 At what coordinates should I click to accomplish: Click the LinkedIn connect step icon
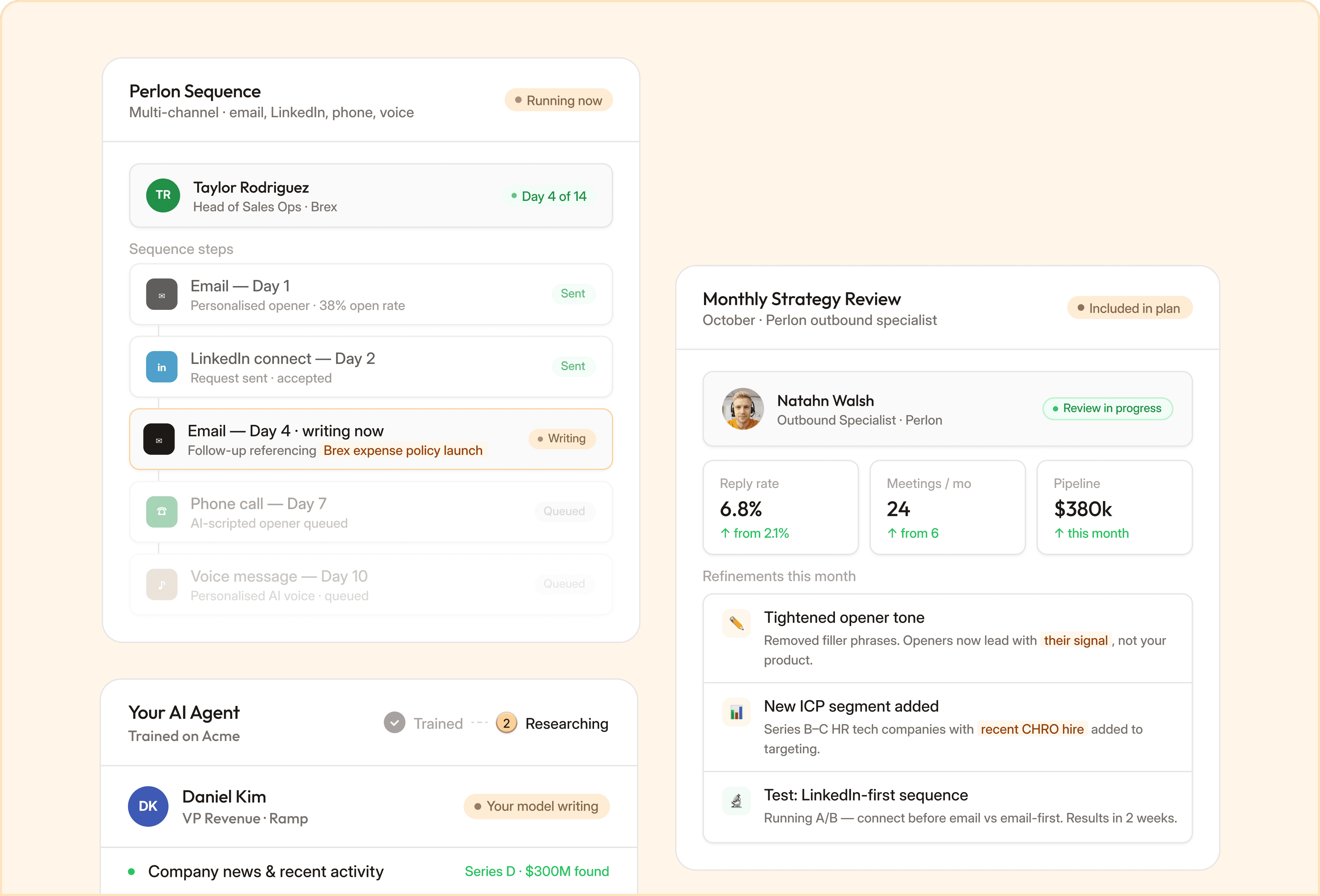coord(162,367)
